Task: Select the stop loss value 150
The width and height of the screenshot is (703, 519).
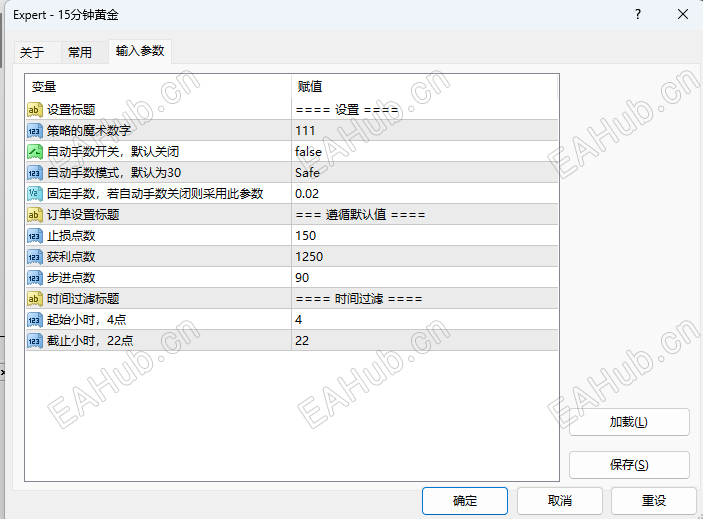Action: pos(425,236)
